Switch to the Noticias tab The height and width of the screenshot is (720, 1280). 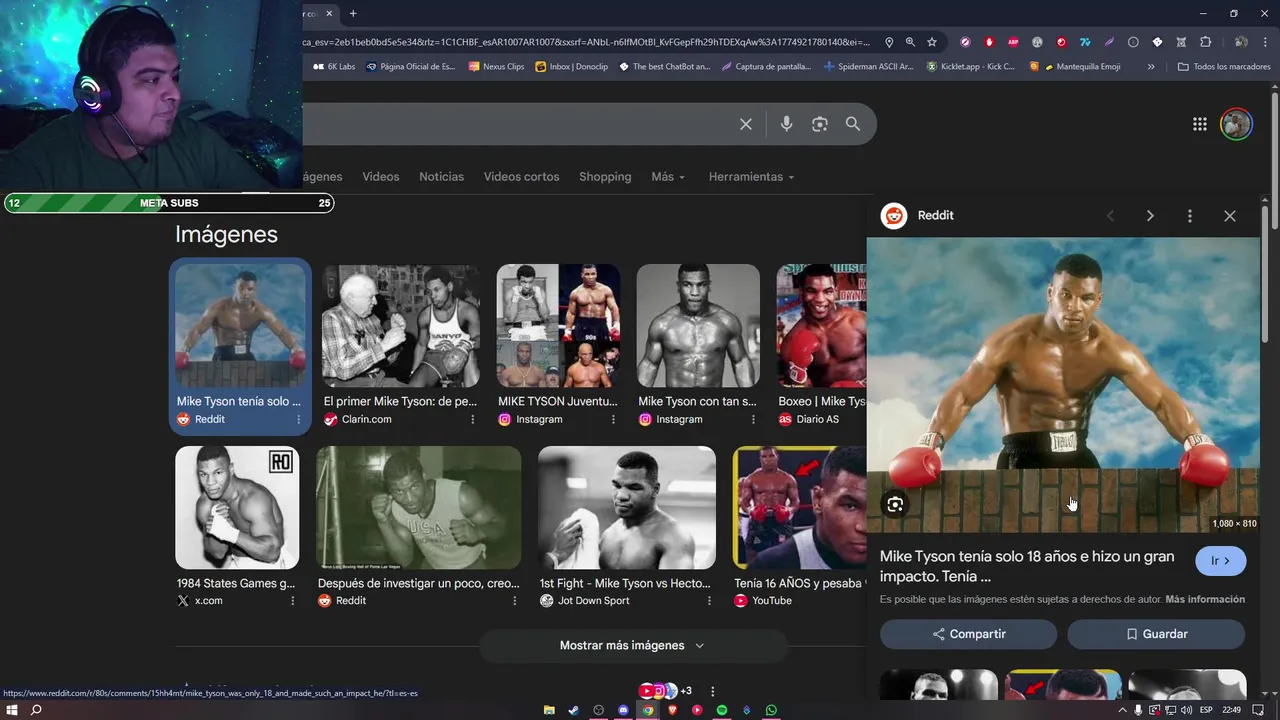[442, 177]
